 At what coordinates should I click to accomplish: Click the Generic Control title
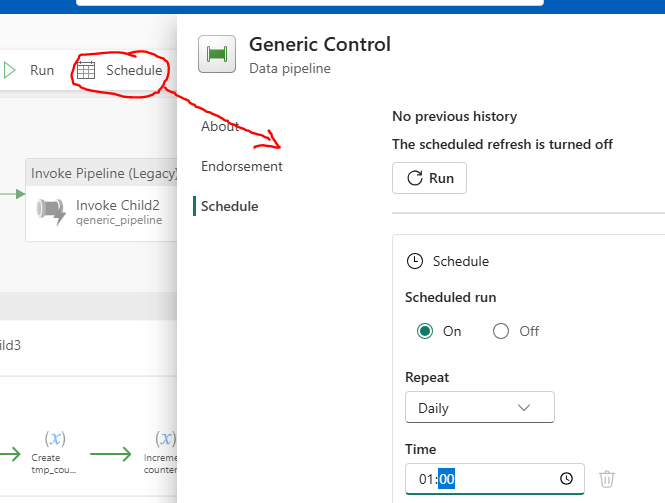[x=320, y=45]
